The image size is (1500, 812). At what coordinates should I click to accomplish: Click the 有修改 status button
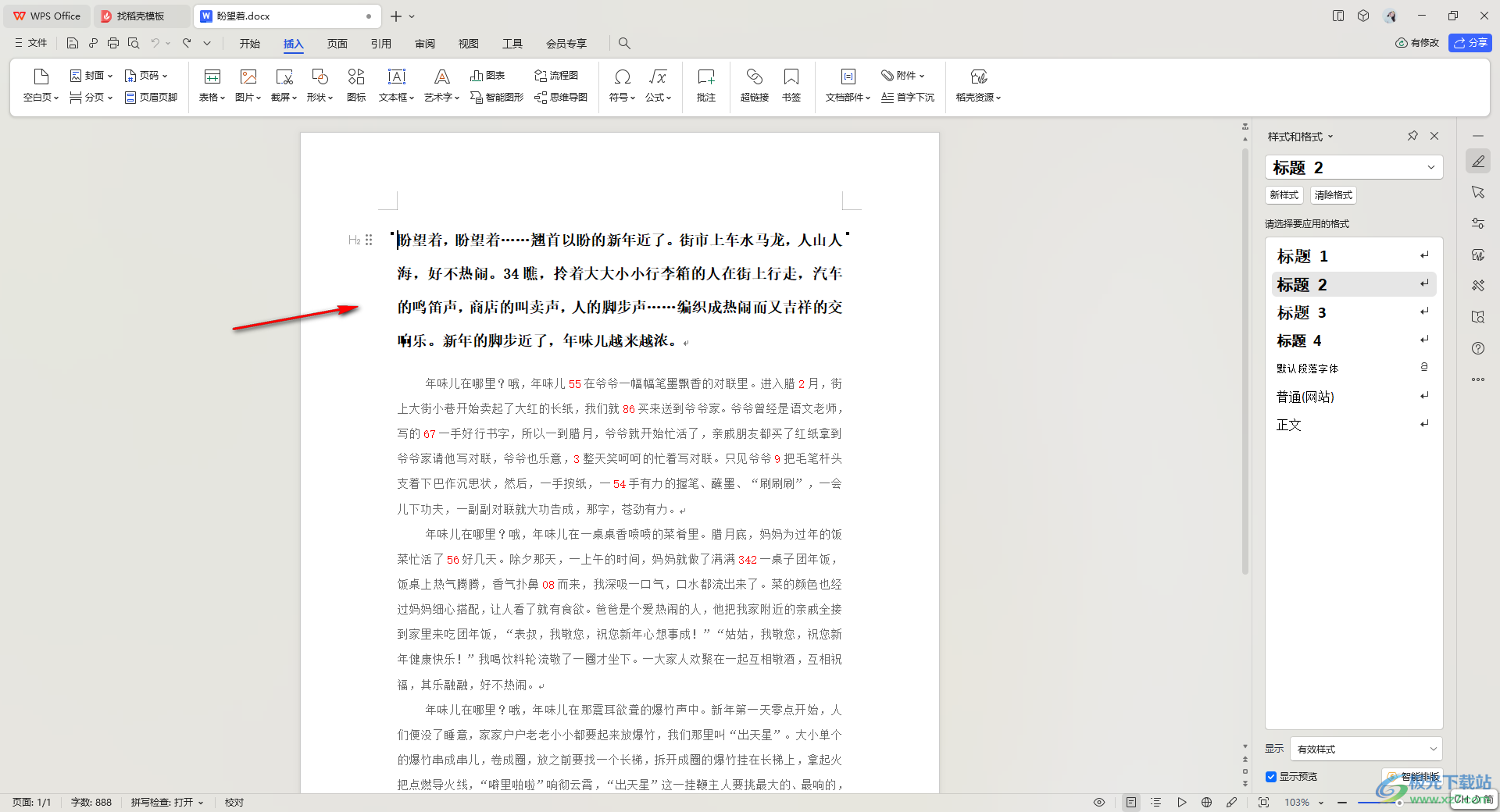click(x=1417, y=43)
